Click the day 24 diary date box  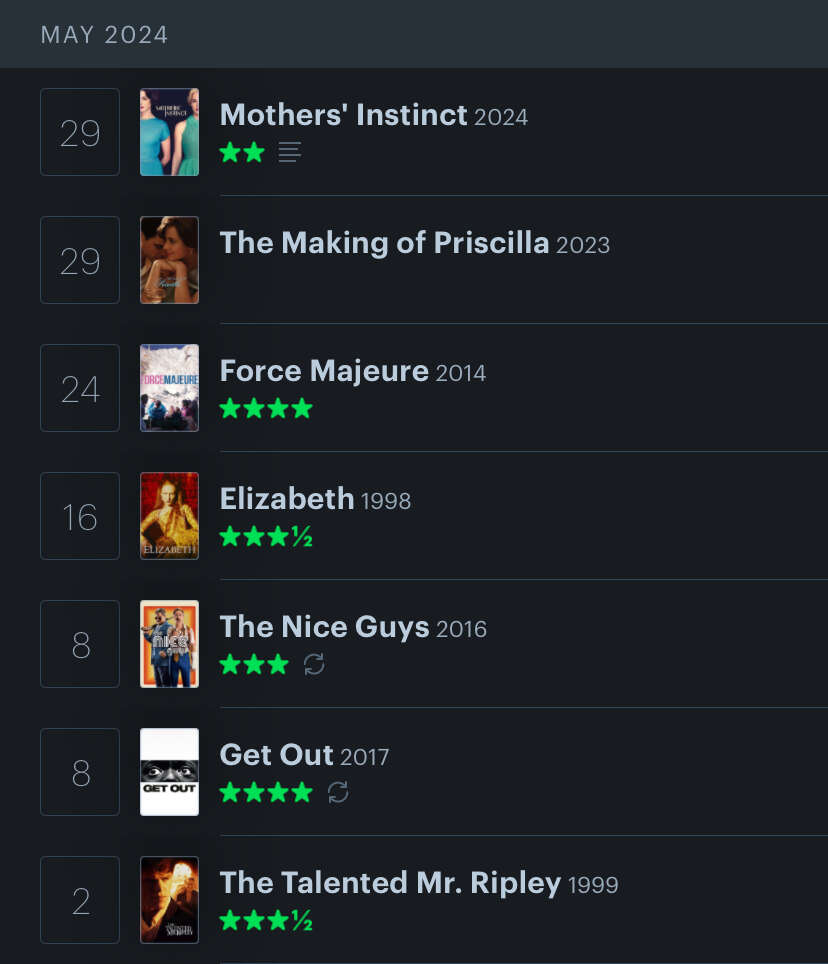click(x=80, y=388)
